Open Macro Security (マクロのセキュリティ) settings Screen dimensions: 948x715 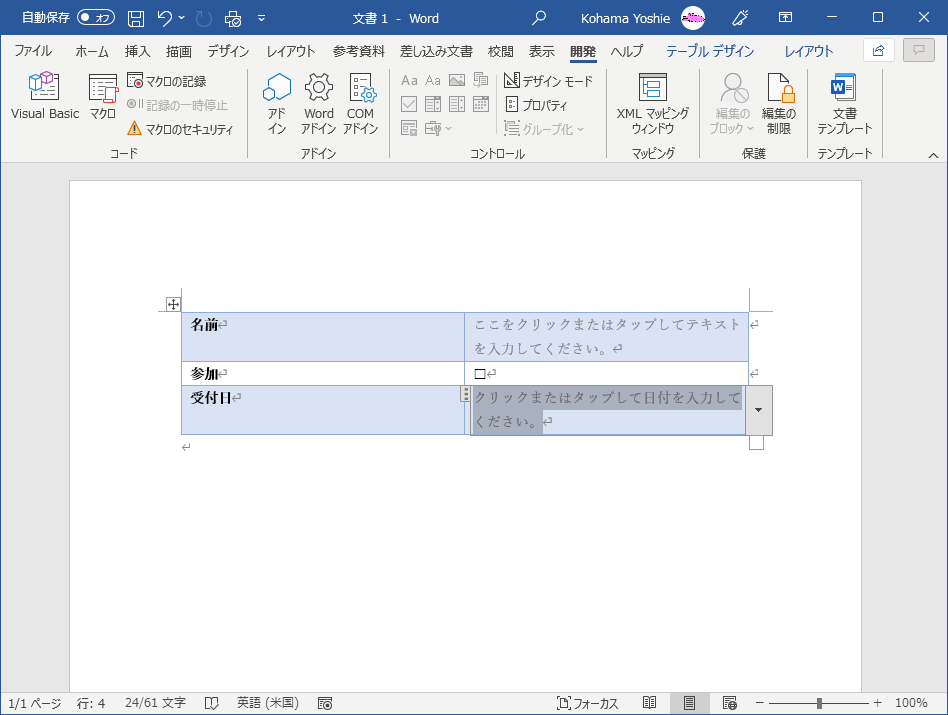[x=180, y=129]
